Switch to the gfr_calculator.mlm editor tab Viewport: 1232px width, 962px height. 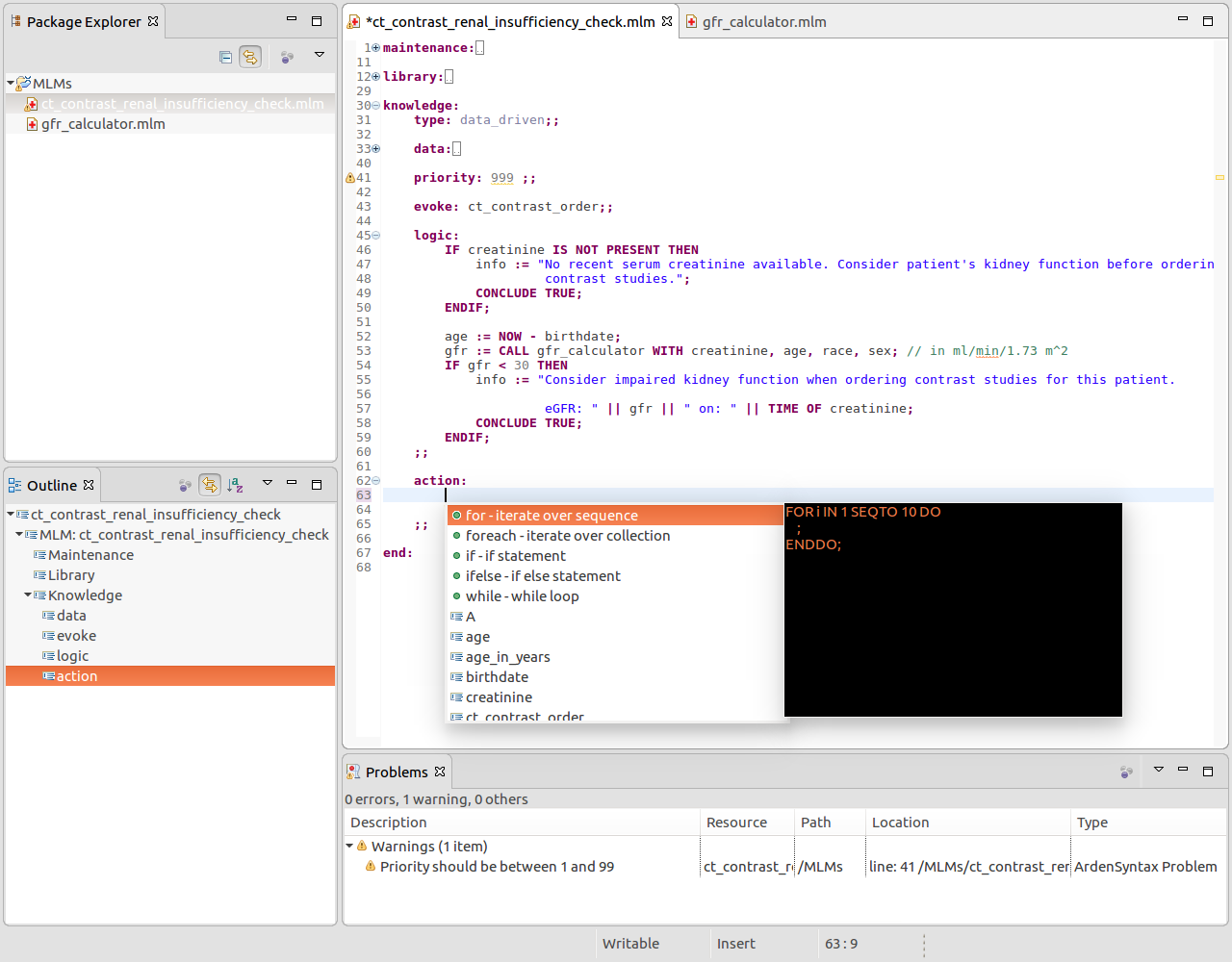click(756, 21)
